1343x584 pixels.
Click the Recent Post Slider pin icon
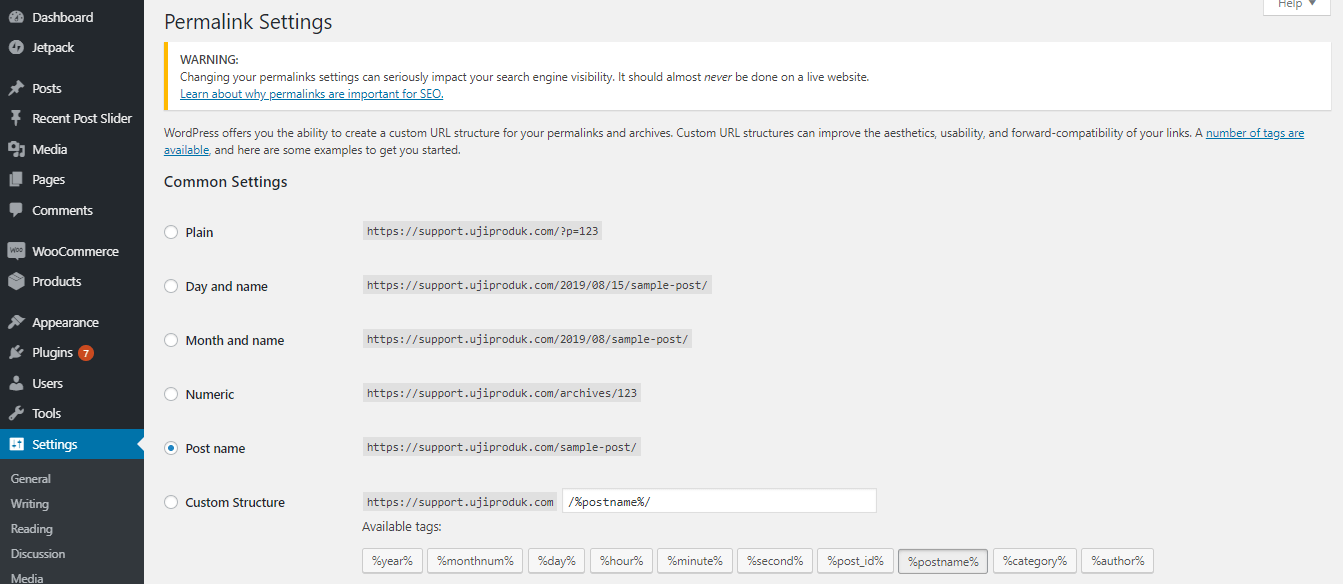click(x=16, y=118)
